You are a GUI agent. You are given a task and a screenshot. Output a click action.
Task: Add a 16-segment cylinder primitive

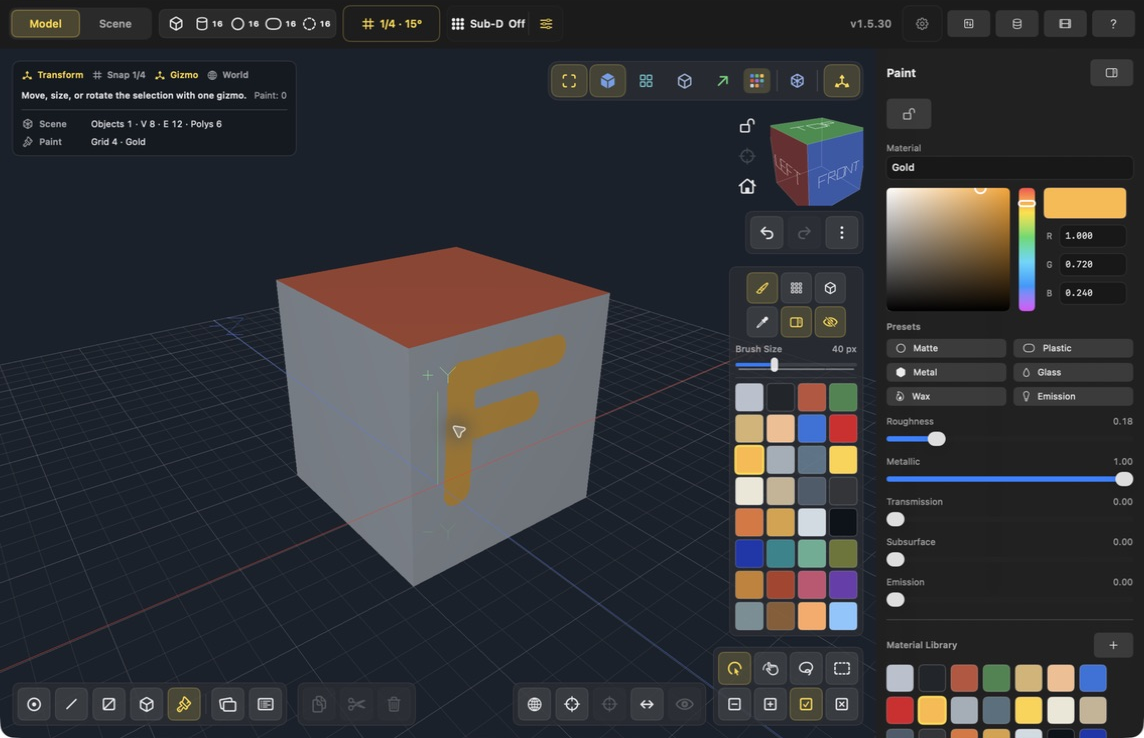pyautogui.click(x=209, y=23)
